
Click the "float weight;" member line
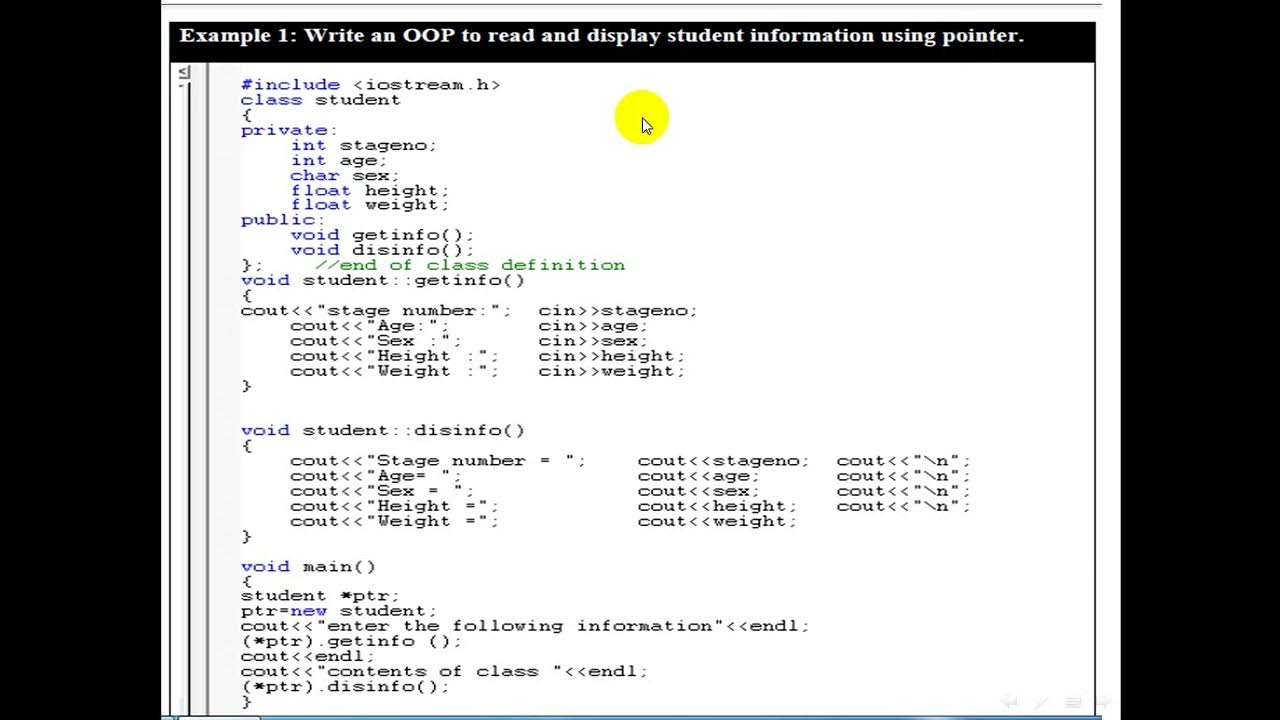(370, 205)
